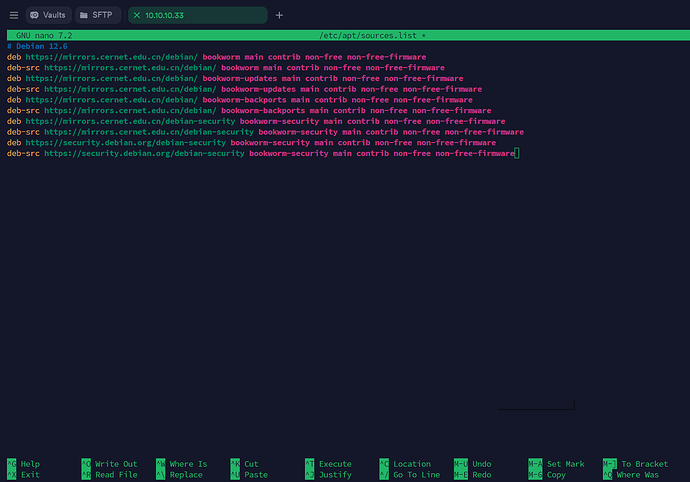Close the 10.10.10.33 session tab
Viewport: 690px width, 482px height.
click(x=137, y=15)
